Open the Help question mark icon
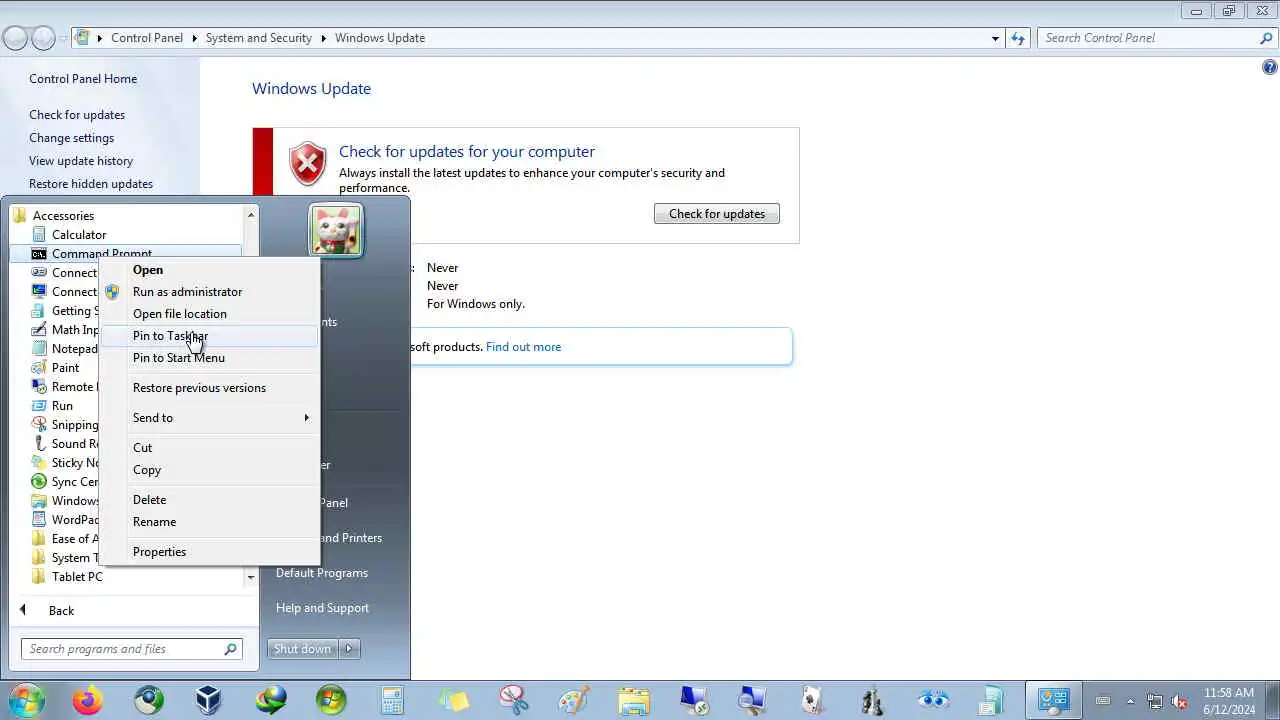1280x720 pixels. (x=1269, y=67)
